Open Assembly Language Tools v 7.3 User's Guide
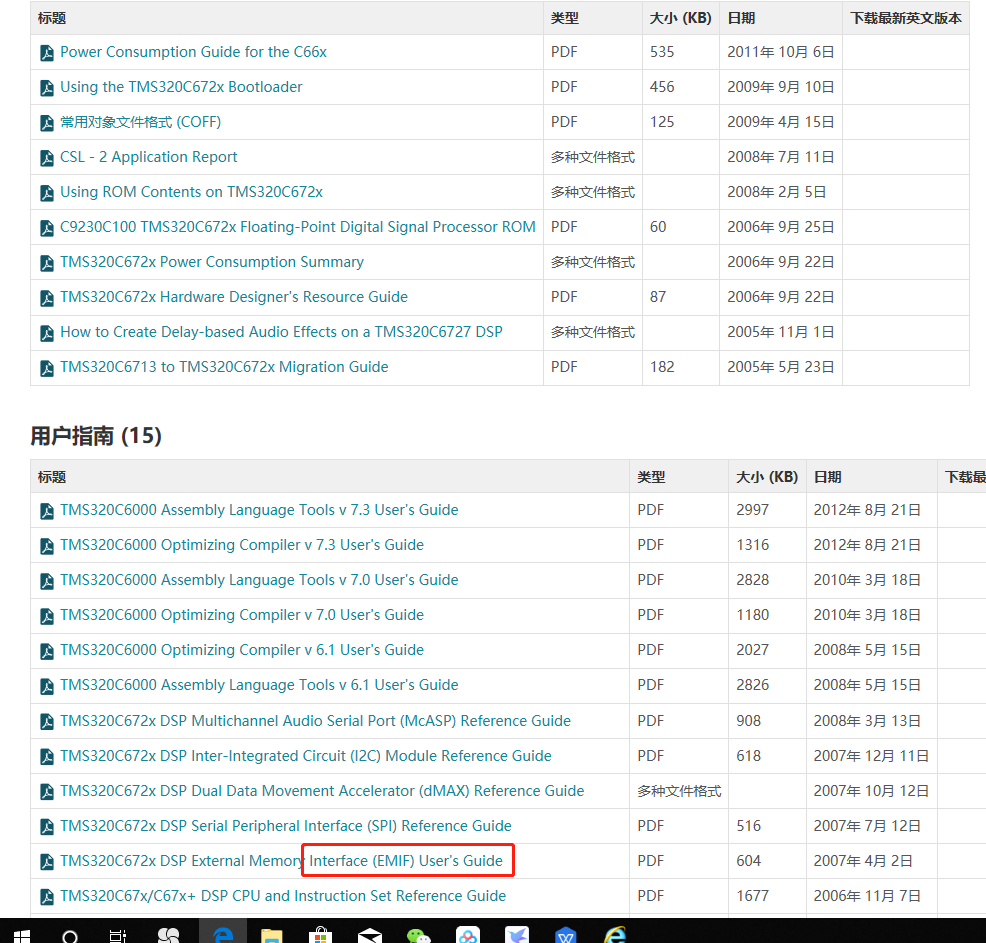 259,510
